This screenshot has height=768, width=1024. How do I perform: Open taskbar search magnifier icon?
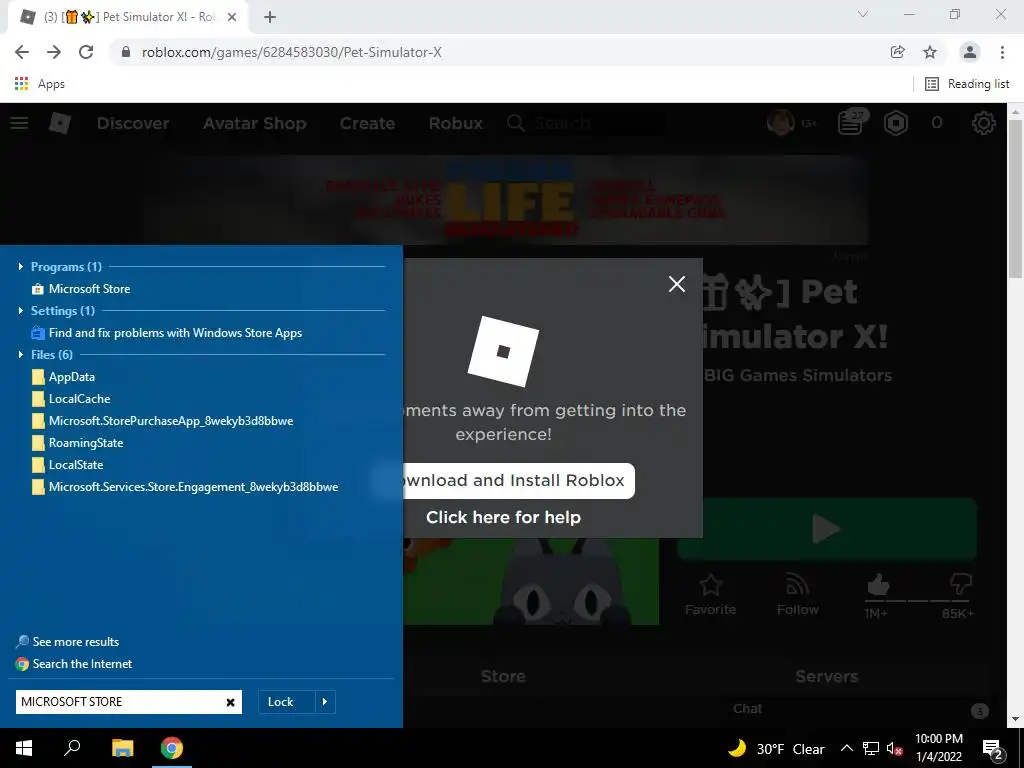click(72, 748)
